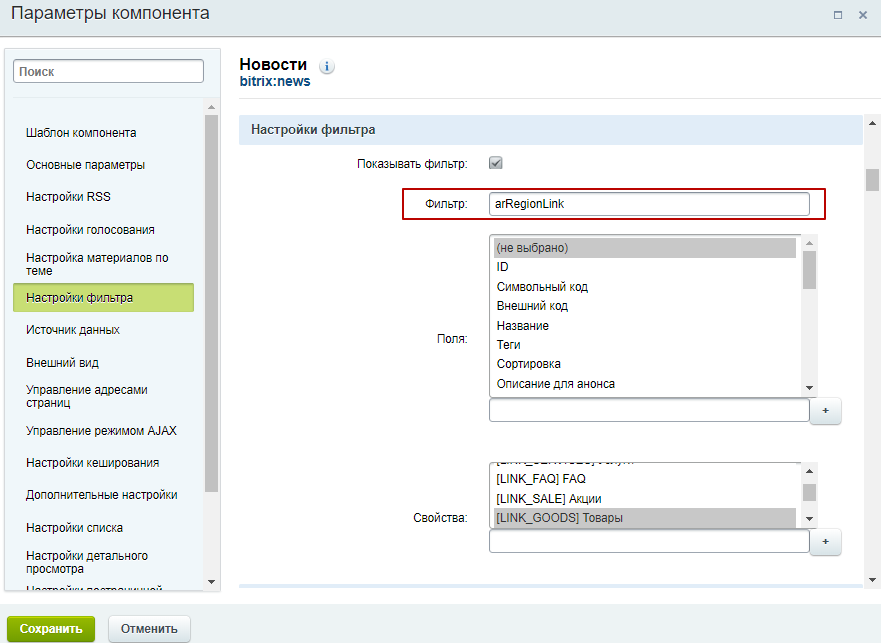This screenshot has height=643, width=881.
Task: Click main panel scroll-down arrow
Action: click(872, 579)
